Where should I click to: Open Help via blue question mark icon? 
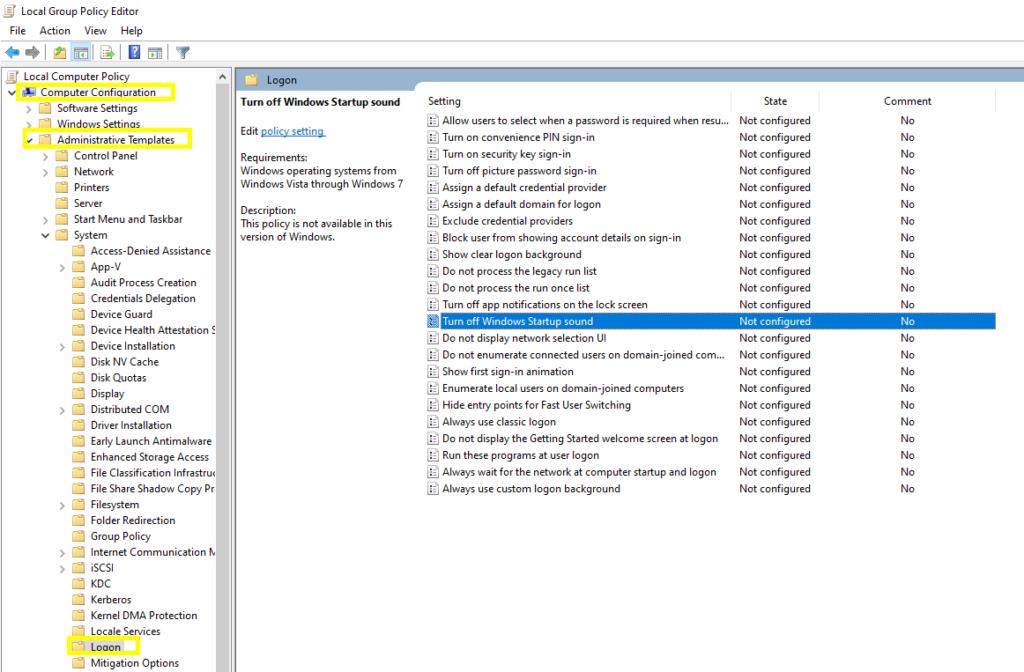click(134, 52)
